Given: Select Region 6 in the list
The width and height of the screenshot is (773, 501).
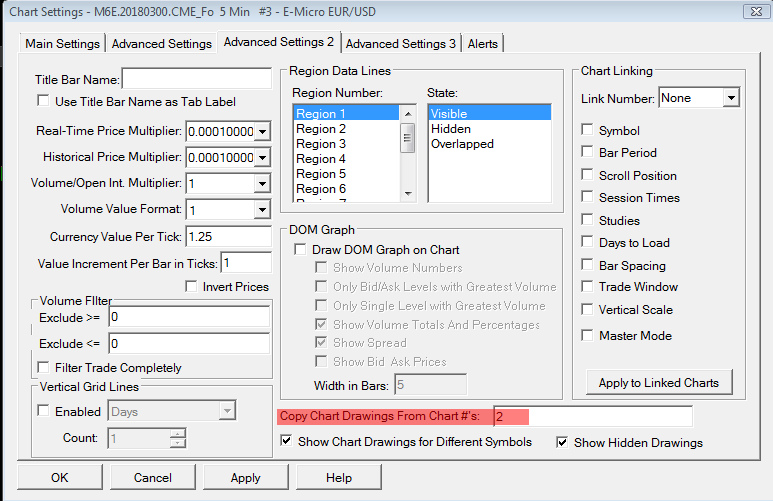Looking at the screenshot, I should coord(346,189).
